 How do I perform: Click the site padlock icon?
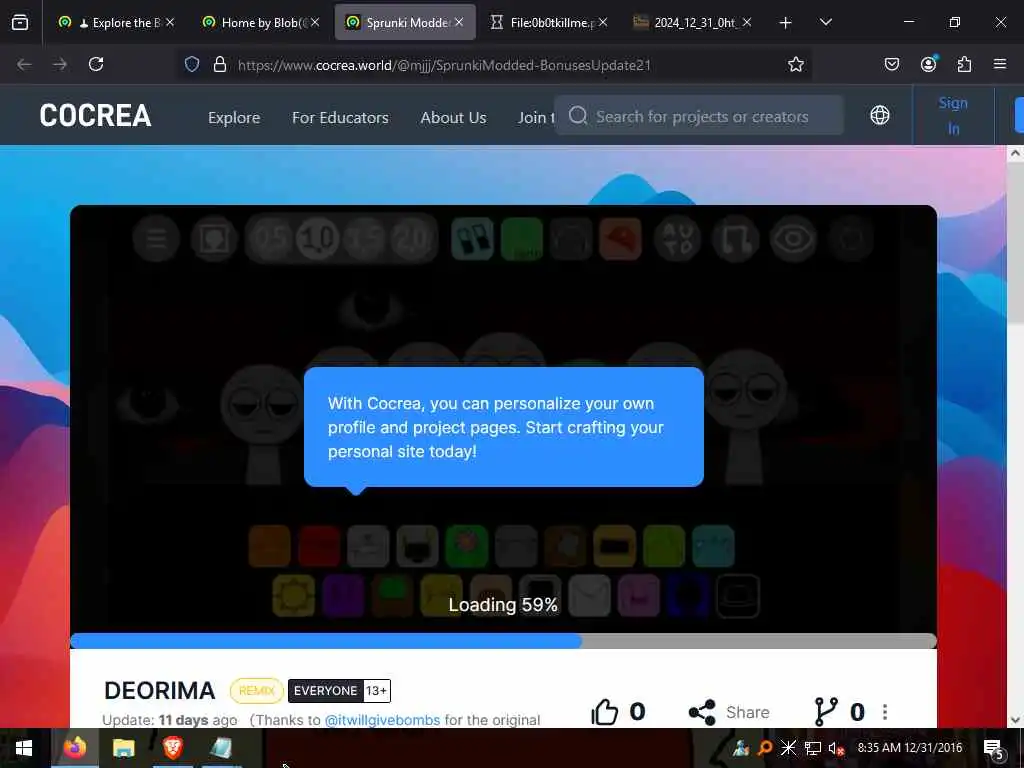[x=220, y=64]
